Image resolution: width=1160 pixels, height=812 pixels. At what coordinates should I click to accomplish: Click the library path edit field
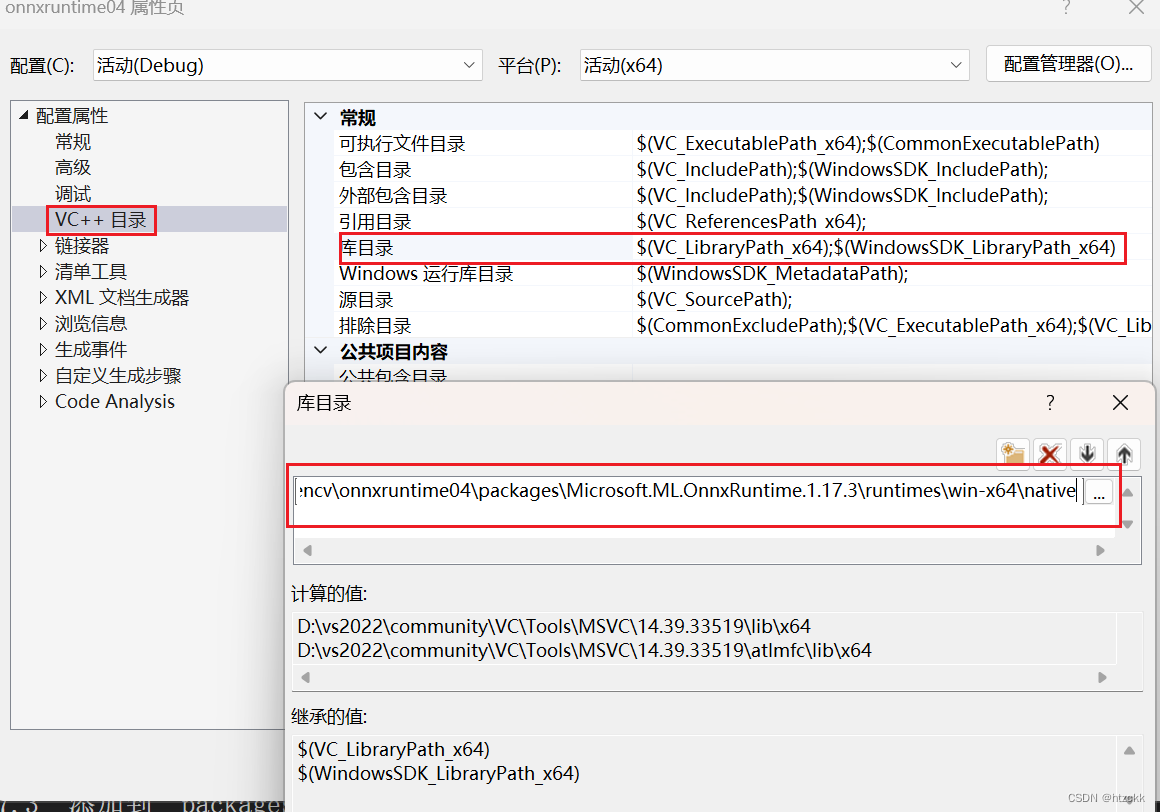coord(688,491)
